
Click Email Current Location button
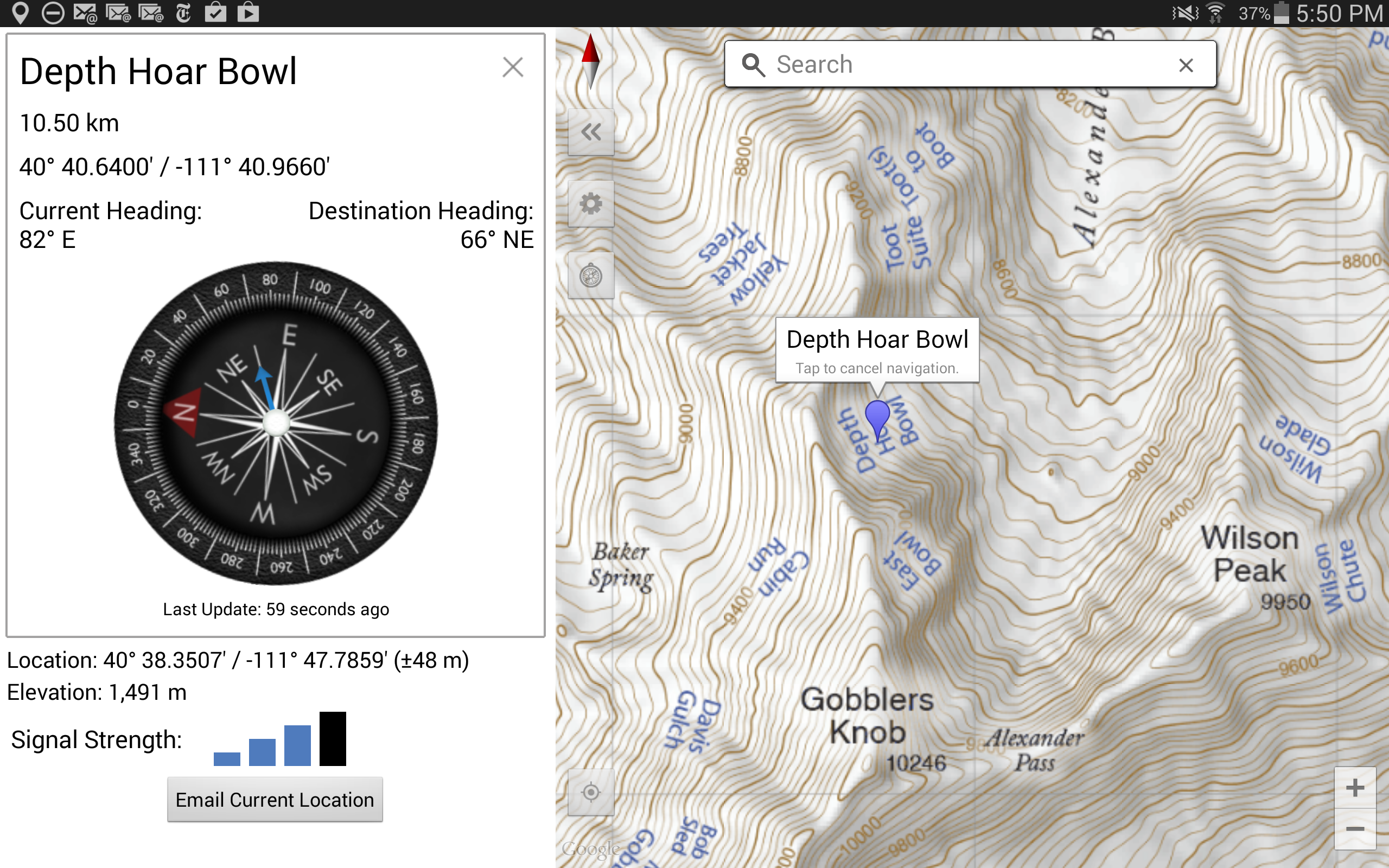click(x=275, y=800)
